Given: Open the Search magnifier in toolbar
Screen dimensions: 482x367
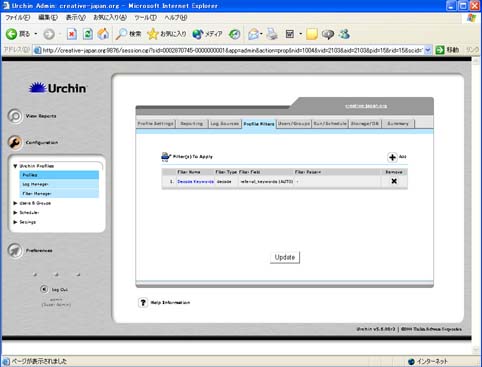Looking at the screenshot, I should tap(121, 34).
